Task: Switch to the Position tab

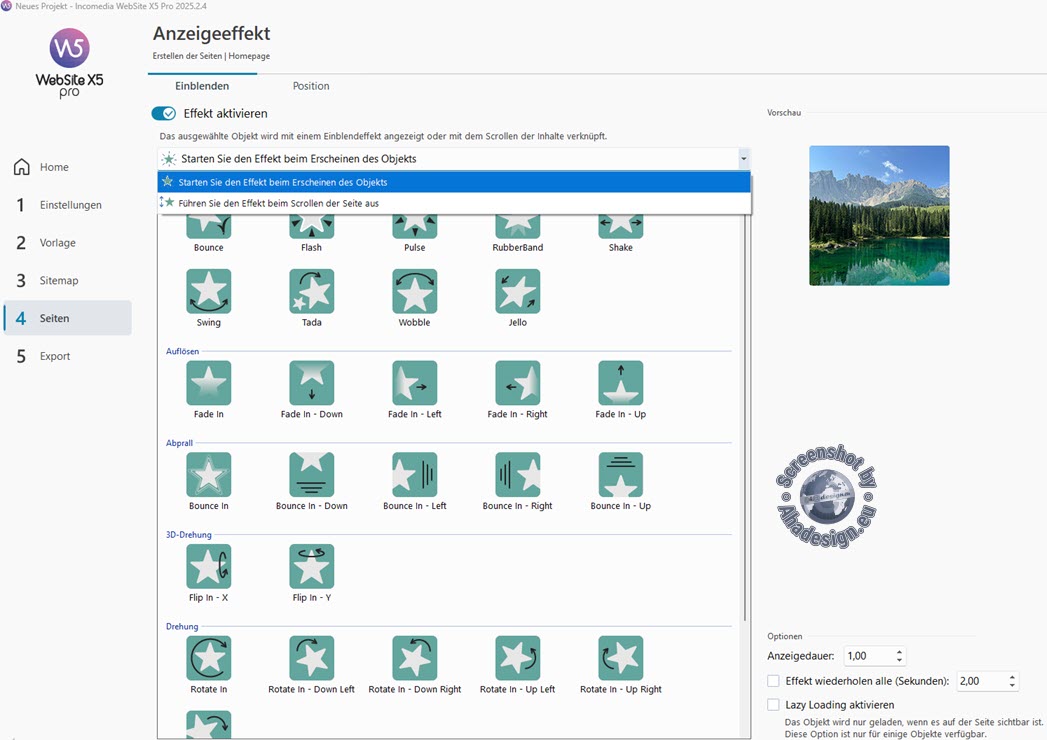Action: pos(311,86)
